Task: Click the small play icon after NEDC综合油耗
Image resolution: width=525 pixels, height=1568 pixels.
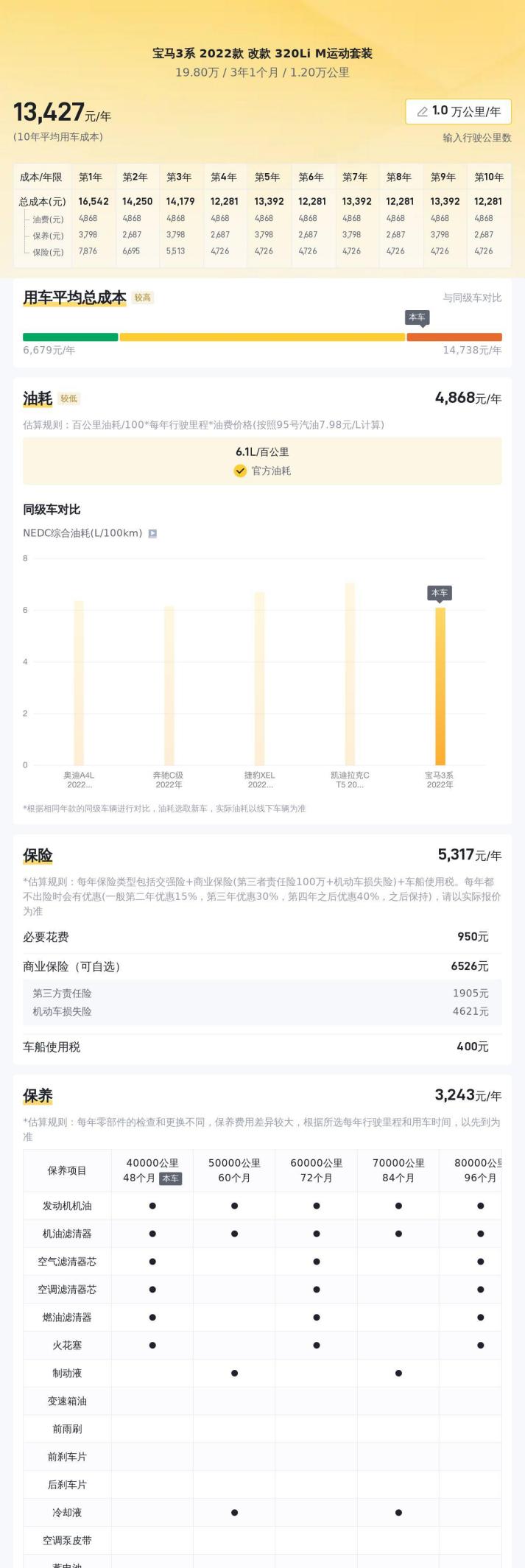Action: coord(152,533)
